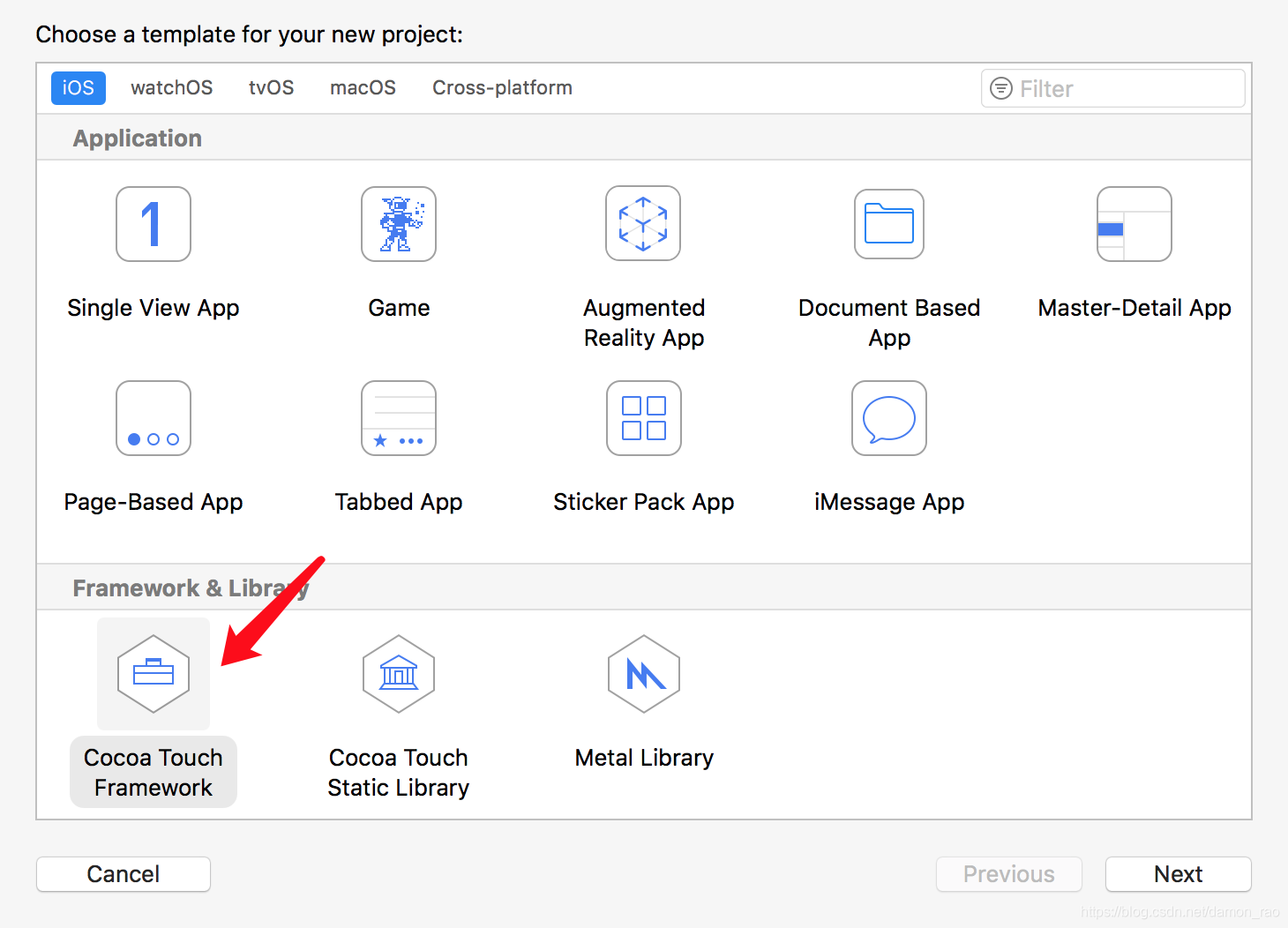Choose the Master-Detail App icon
Image resolution: width=1288 pixels, height=928 pixels.
click(1134, 224)
